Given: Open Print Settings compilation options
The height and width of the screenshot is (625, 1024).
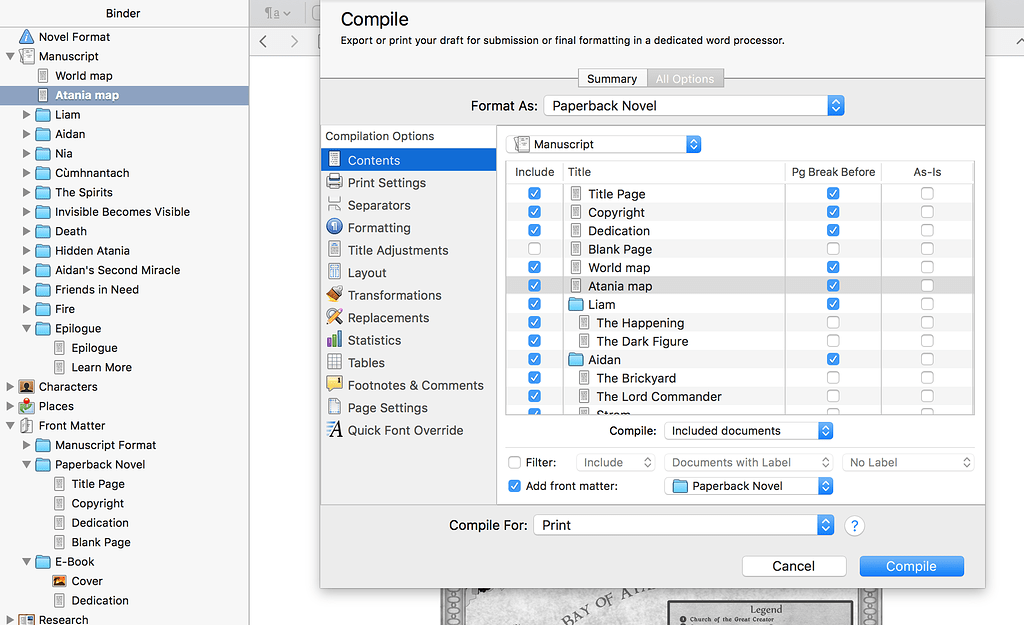Looking at the screenshot, I should (x=384, y=182).
